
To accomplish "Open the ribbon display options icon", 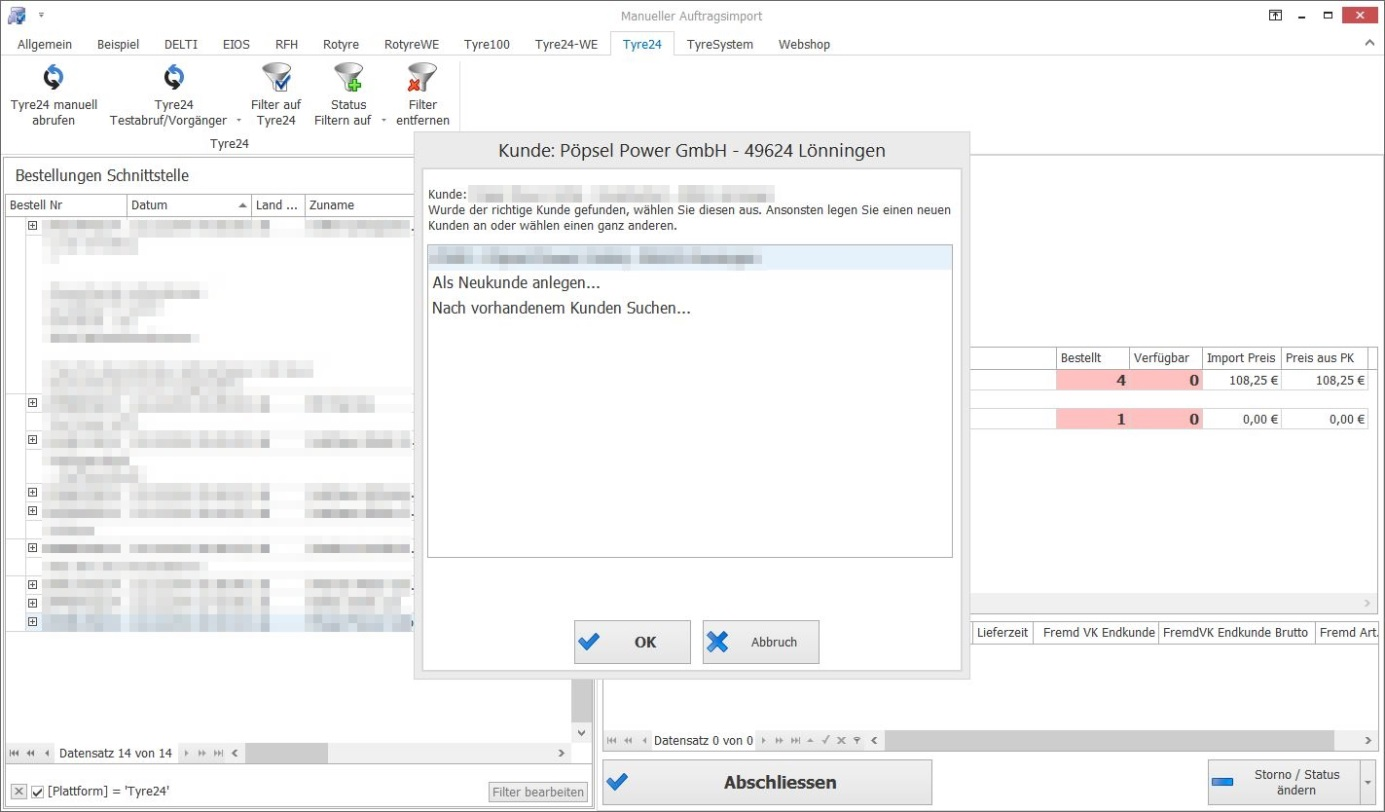I will [x=1275, y=15].
